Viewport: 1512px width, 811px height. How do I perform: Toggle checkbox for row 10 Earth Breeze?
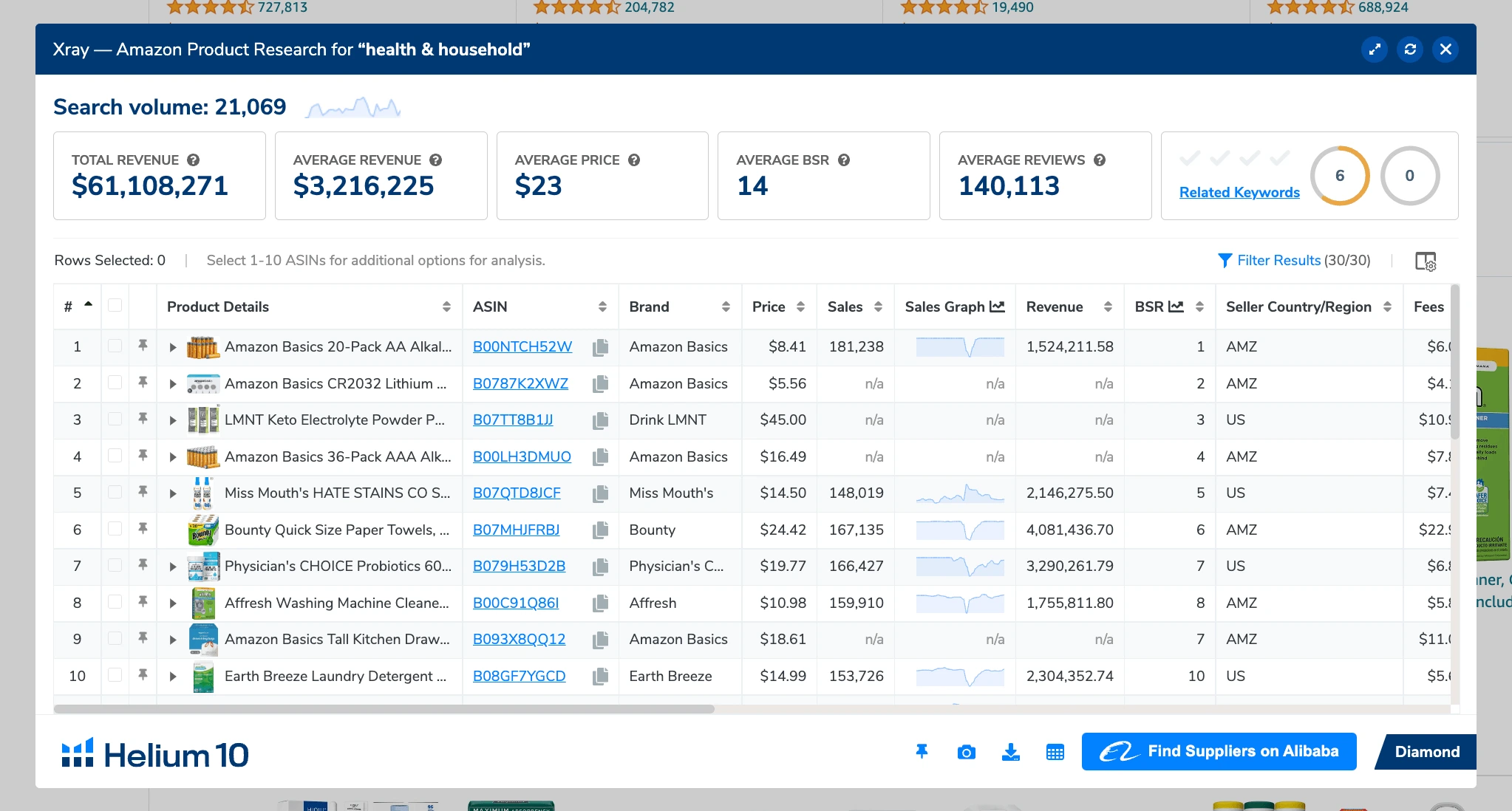115,676
